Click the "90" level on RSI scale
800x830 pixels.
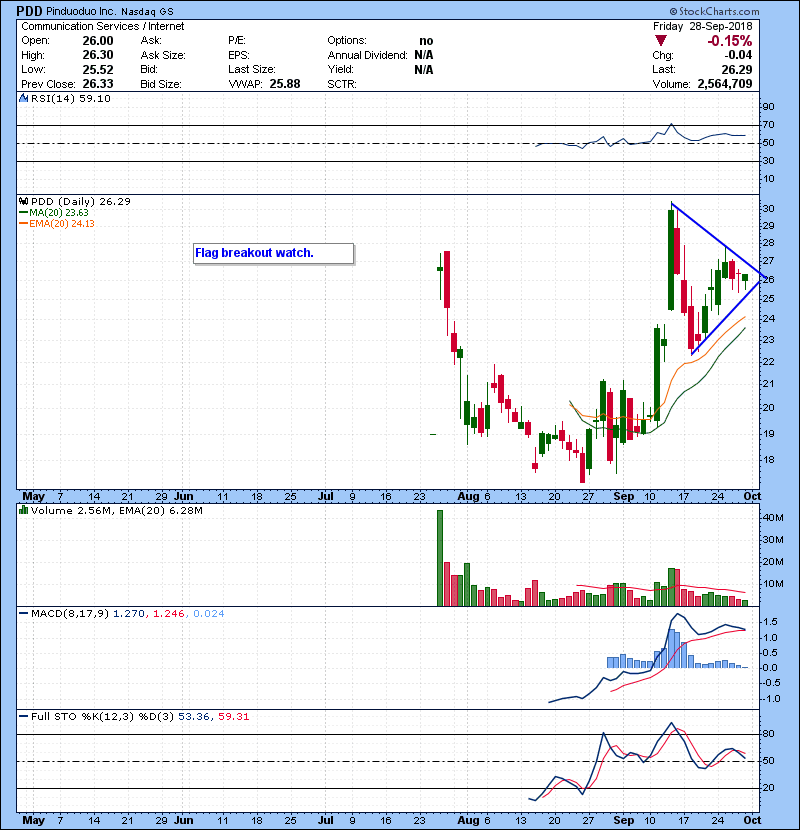point(768,106)
